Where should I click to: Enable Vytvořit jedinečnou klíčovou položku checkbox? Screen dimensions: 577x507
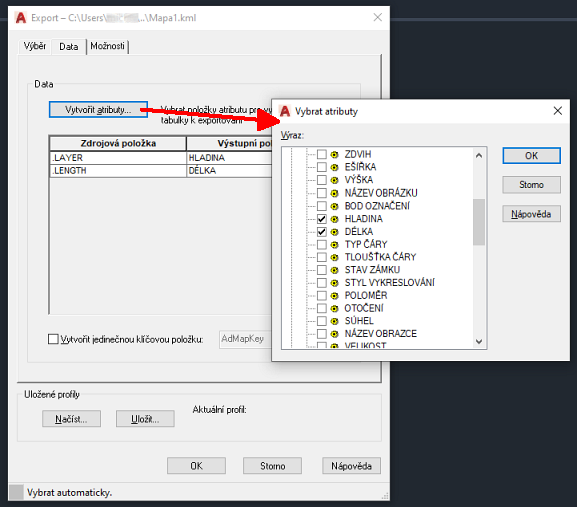[53, 339]
